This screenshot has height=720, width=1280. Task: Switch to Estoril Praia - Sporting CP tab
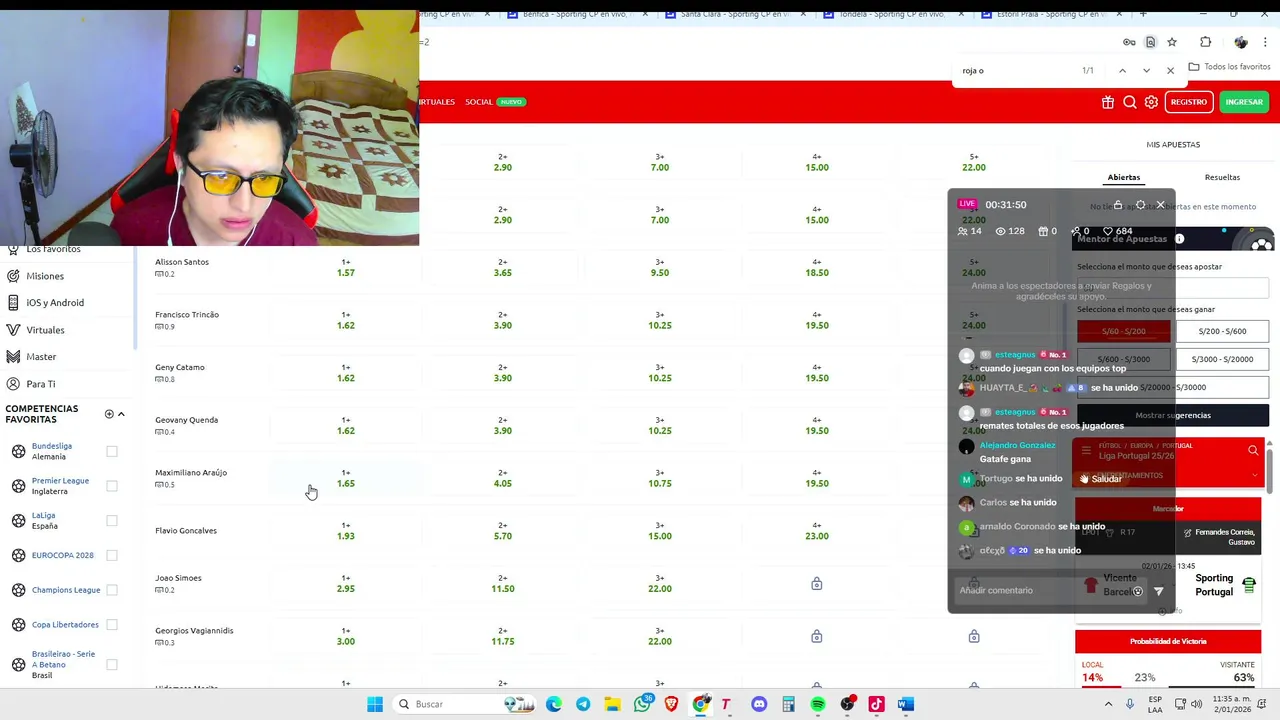1052,14
